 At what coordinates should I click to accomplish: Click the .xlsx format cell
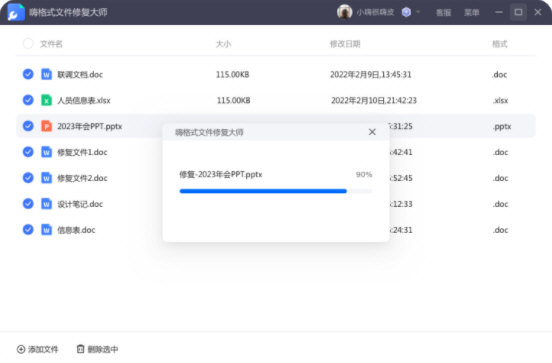click(x=500, y=100)
